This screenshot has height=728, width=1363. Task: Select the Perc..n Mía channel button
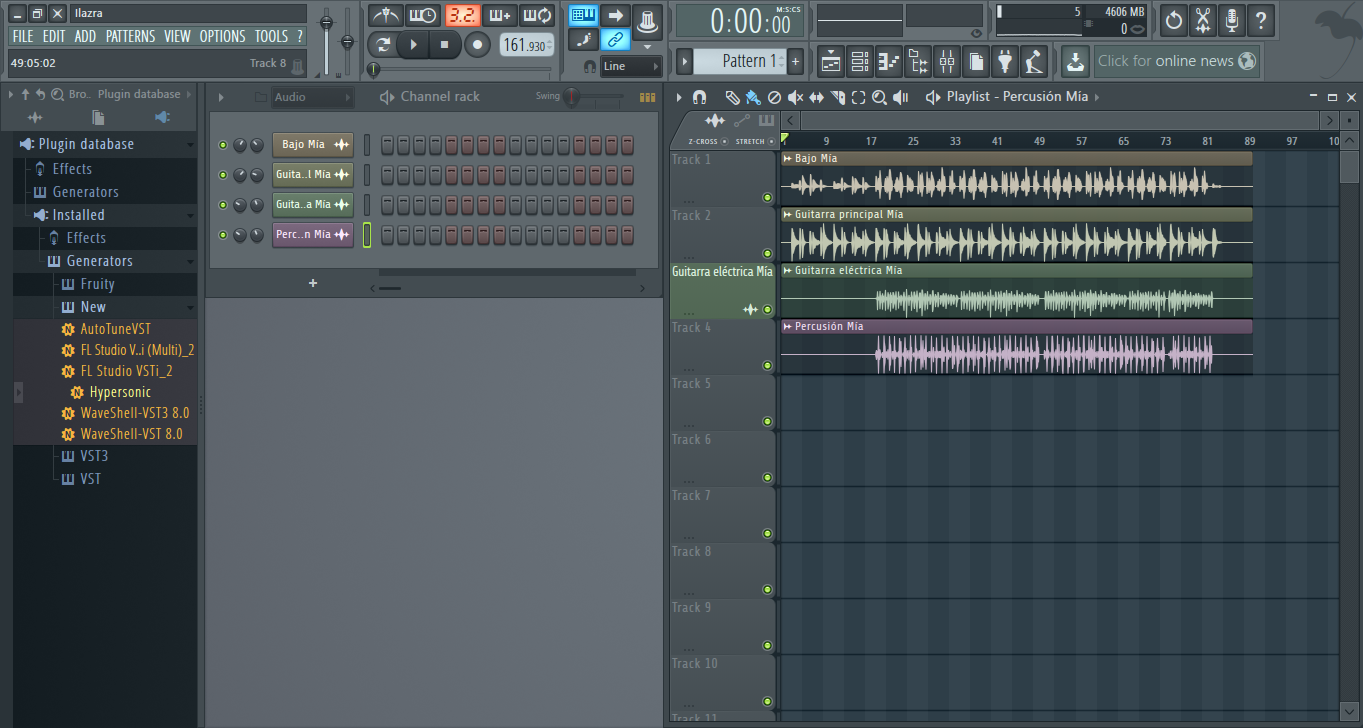click(313, 235)
